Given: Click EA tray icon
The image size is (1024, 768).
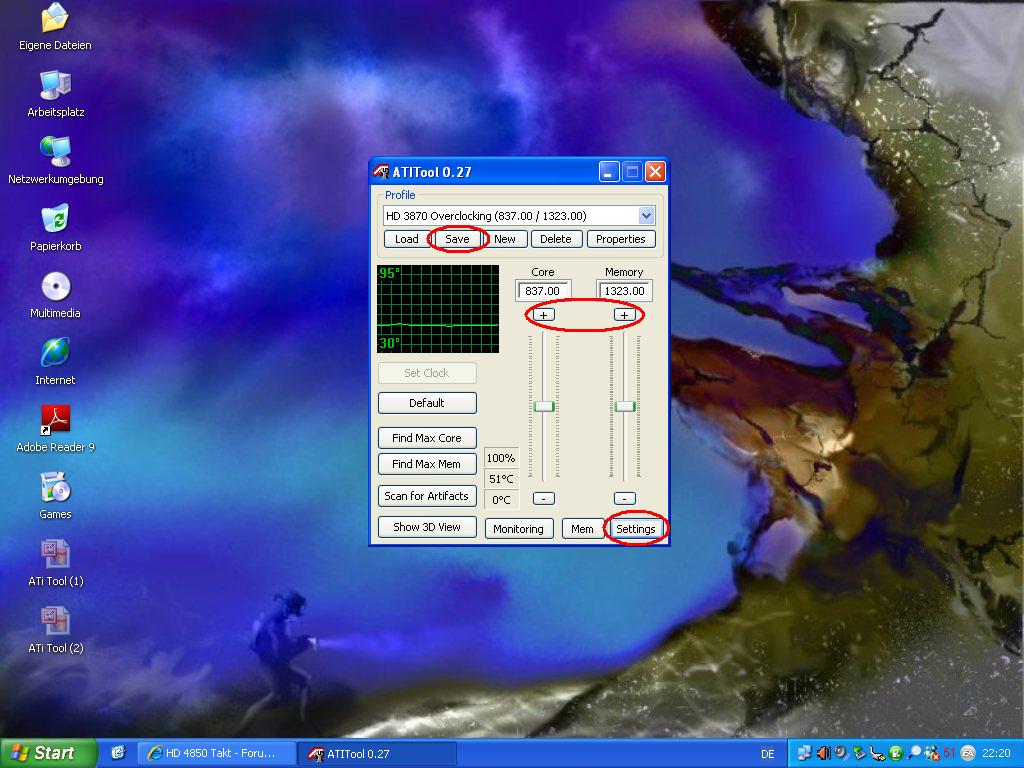Looking at the screenshot, I should 968,753.
